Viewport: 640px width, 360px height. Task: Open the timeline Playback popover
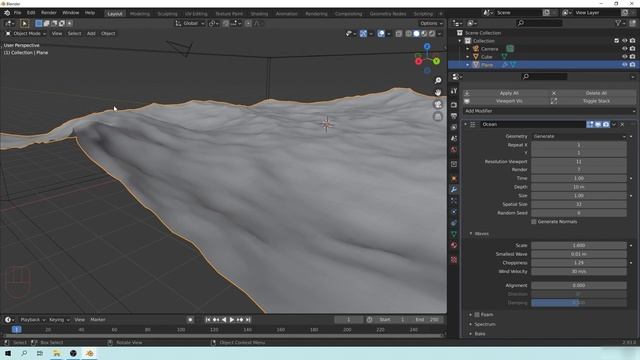coord(32,320)
